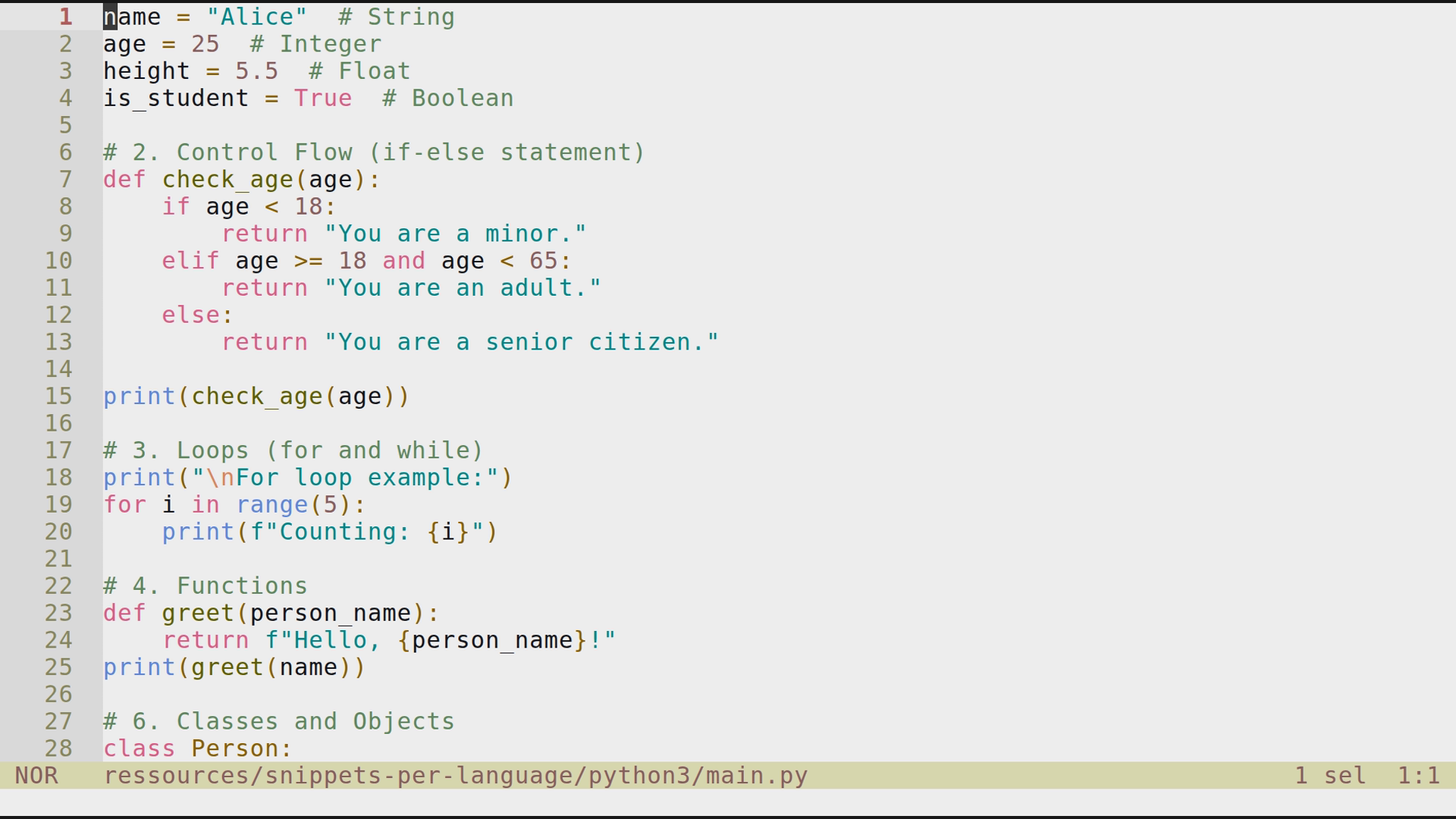This screenshot has height=819, width=1456.
Task: Click the "1 sel" selection counter
Action: click(x=1329, y=775)
